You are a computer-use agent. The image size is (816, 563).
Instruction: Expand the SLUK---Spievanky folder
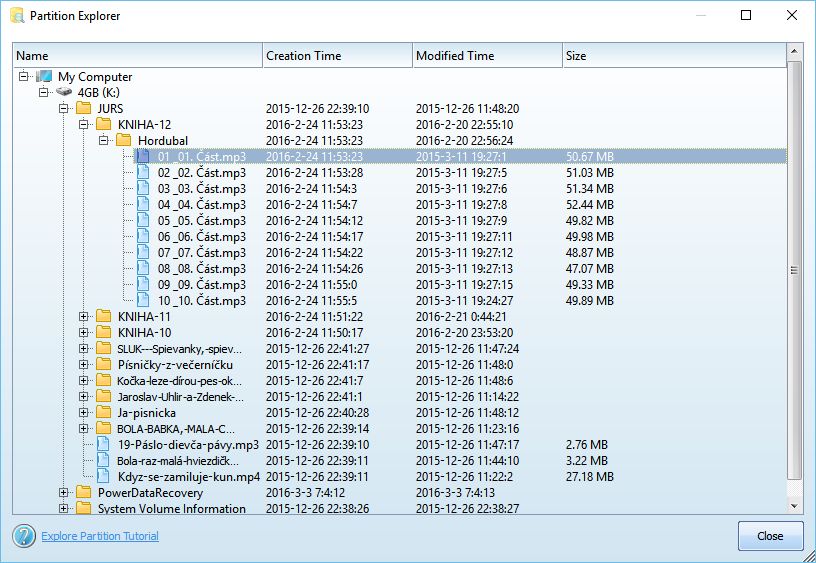83,349
